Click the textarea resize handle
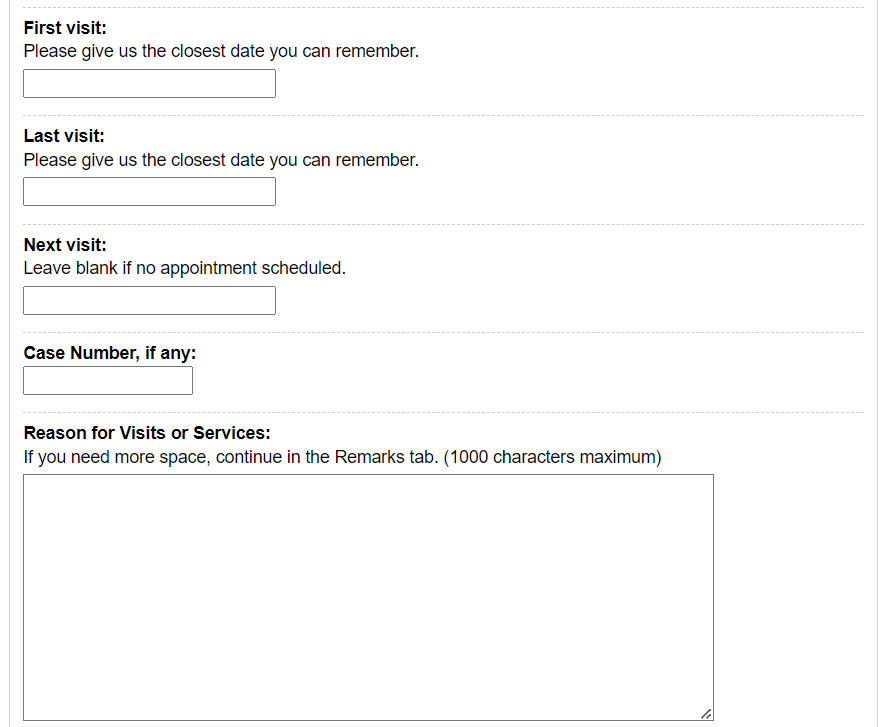Viewport: 878px width, 727px height. click(706, 713)
